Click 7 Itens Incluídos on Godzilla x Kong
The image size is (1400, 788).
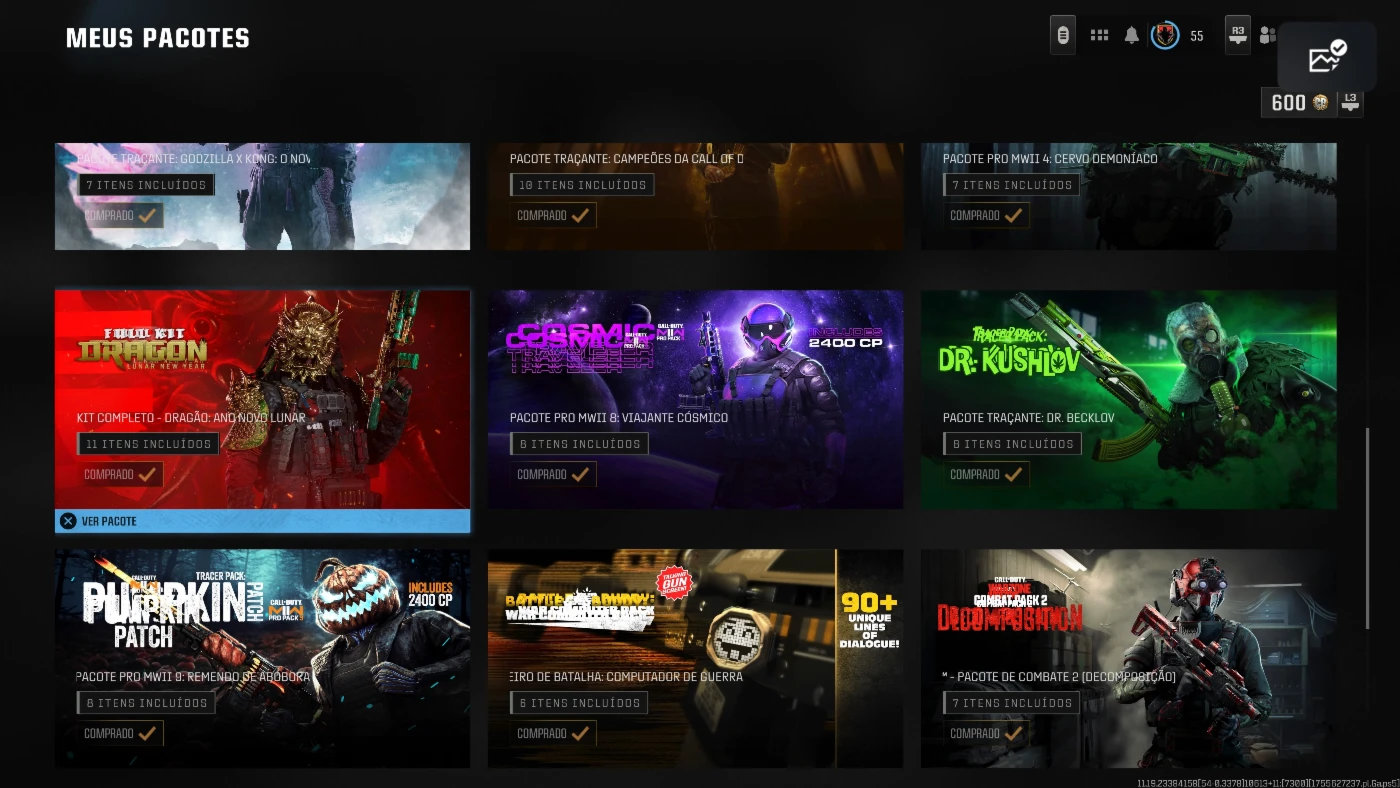pos(146,185)
